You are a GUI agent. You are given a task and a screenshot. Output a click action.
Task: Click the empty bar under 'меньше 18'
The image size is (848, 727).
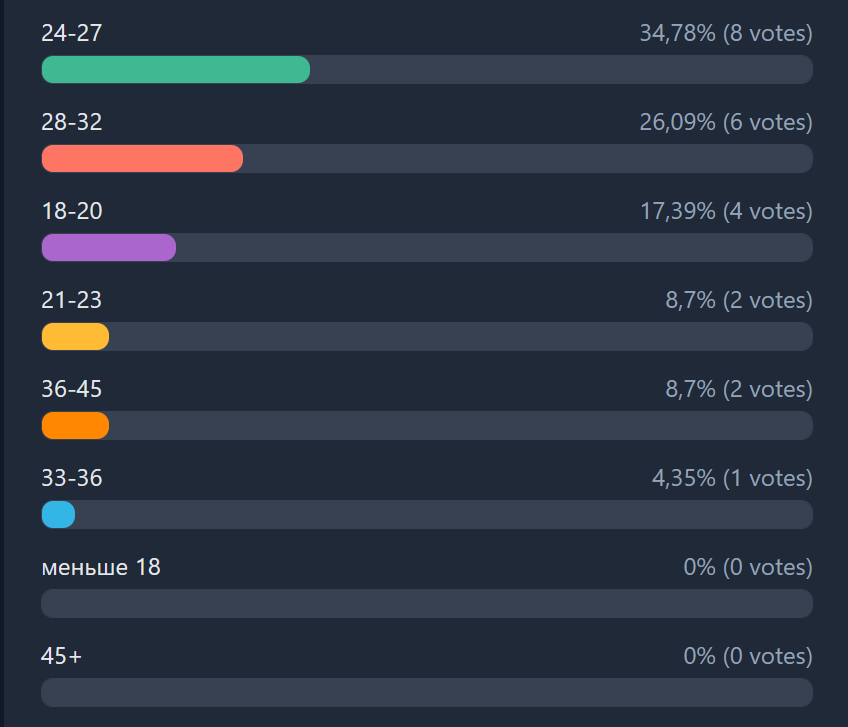(426, 604)
